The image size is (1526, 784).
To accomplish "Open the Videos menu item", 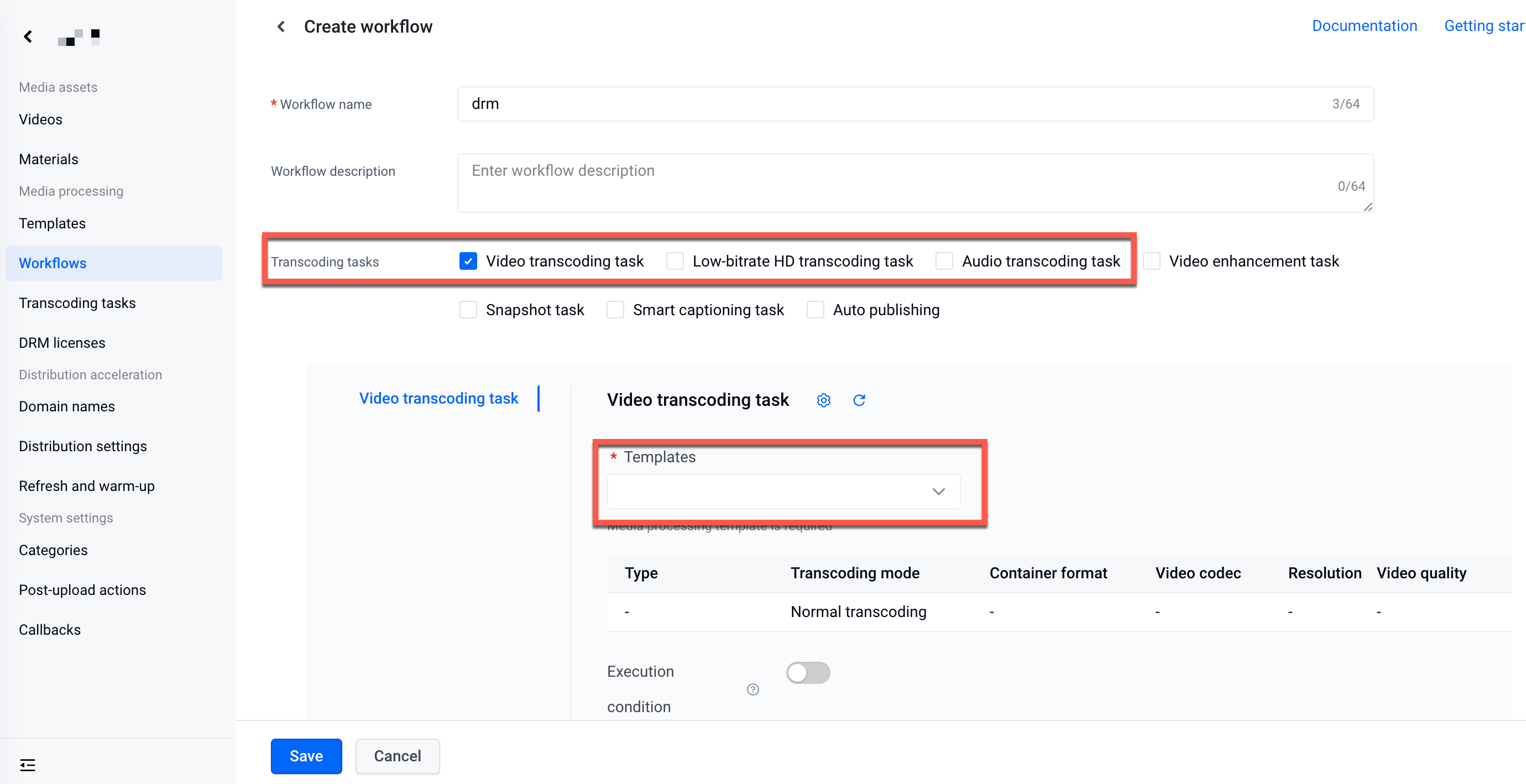I will tap(40, 118).
